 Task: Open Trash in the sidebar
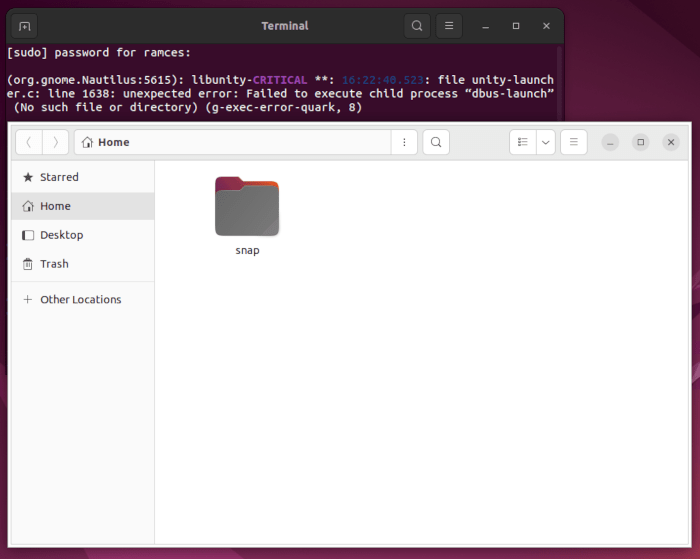click(83, 264)
